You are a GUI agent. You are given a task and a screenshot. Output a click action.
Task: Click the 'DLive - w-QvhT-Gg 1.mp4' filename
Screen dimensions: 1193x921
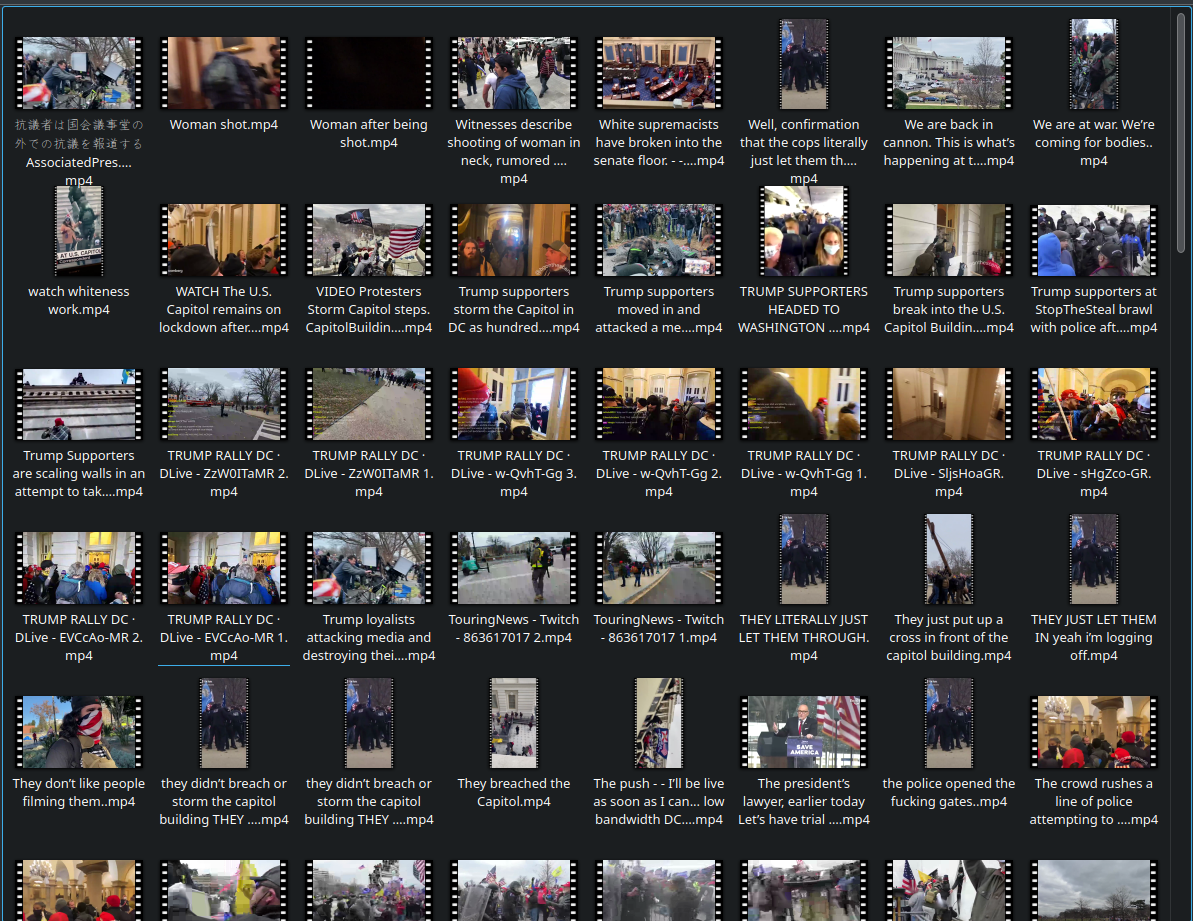click(x=804, y=474)
